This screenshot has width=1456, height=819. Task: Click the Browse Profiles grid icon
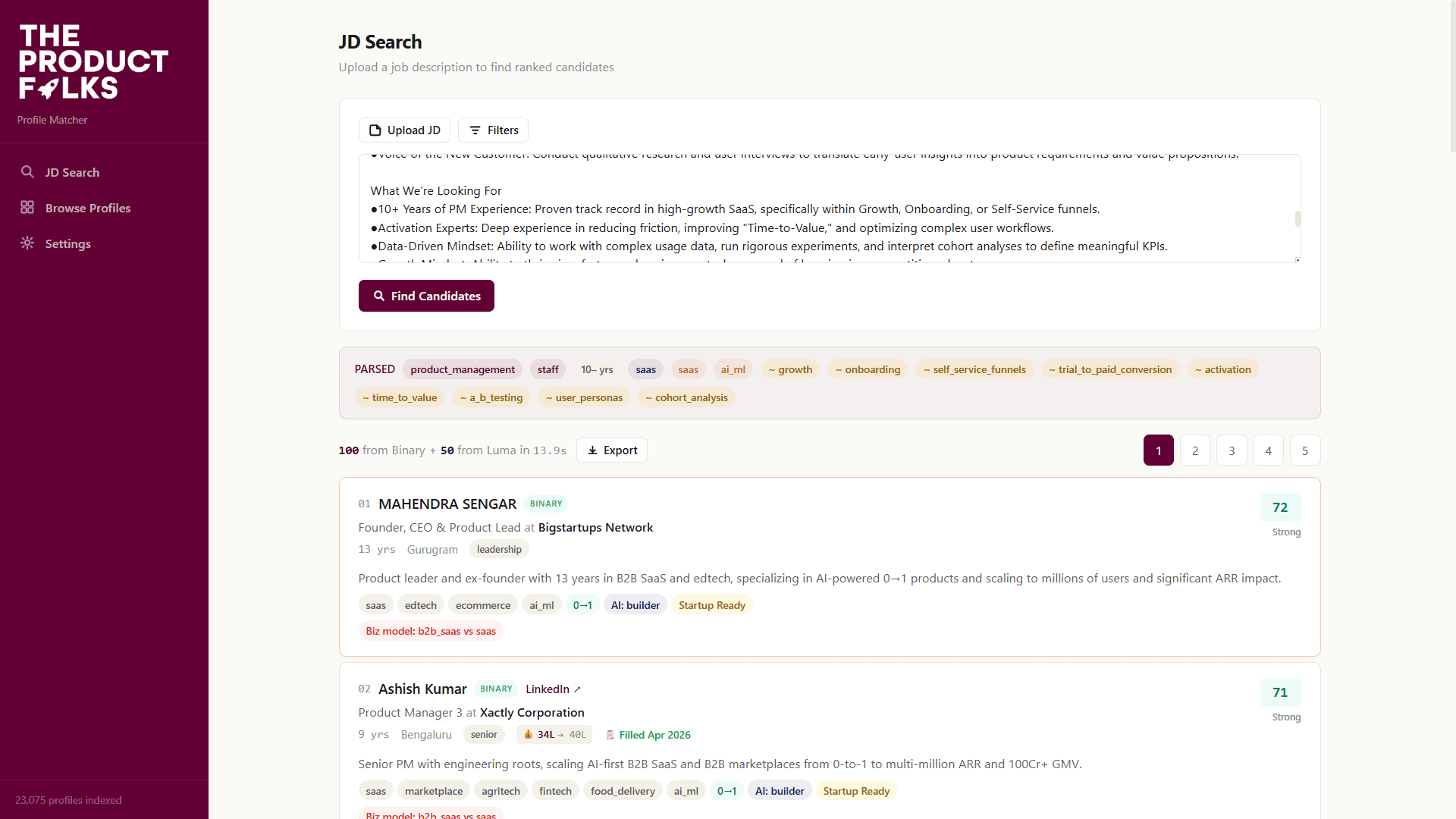(27, 207)
